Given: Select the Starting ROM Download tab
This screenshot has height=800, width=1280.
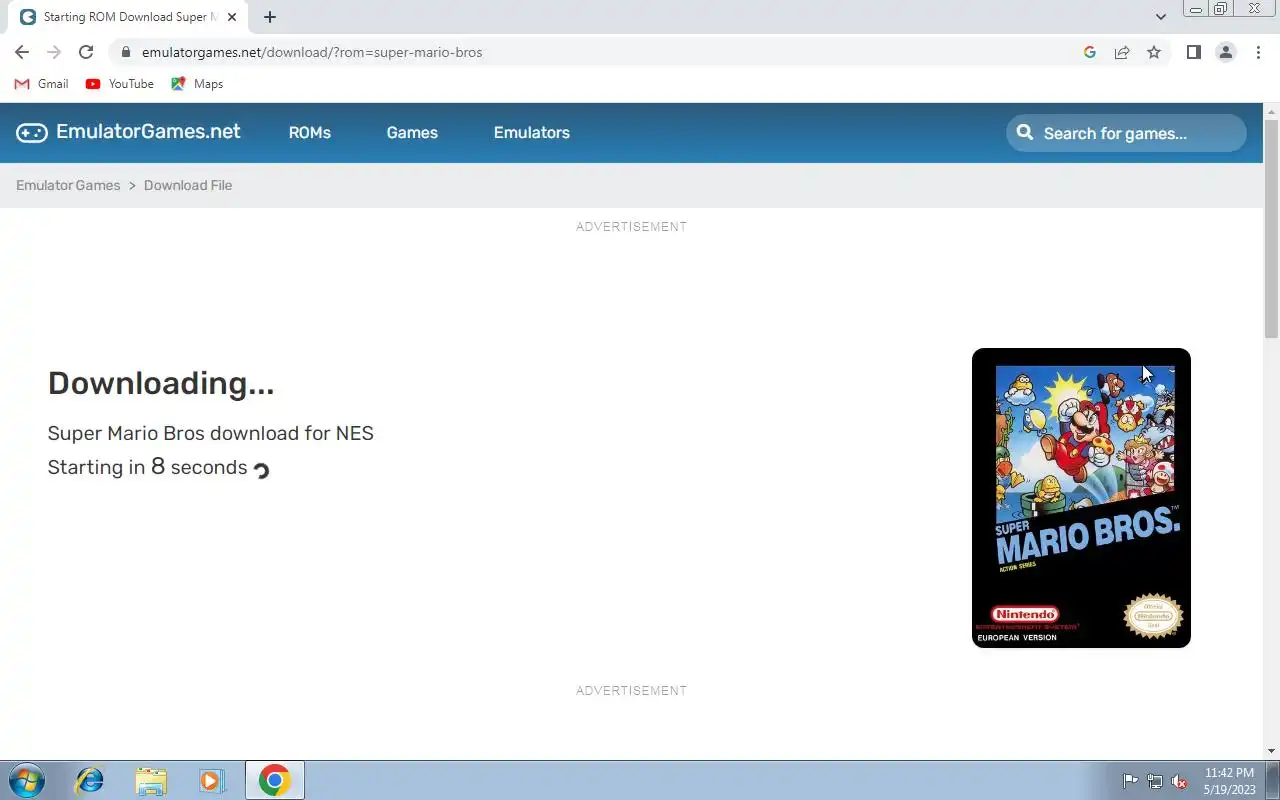Looking at the screenshot, I should click(x=128, y=17).
